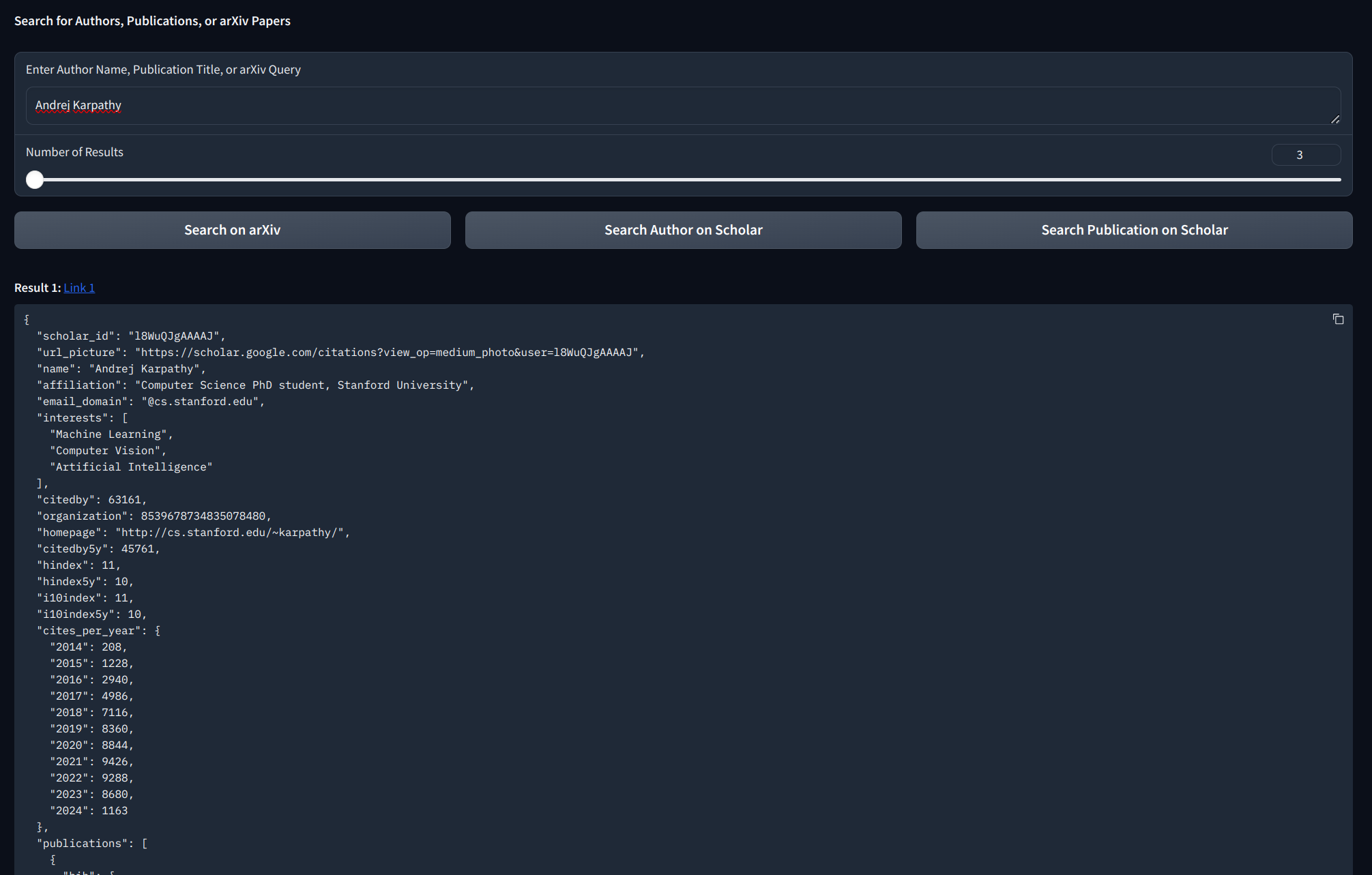Click the "Number of Results" label text
1372x875 pixels.
(74, 152)
